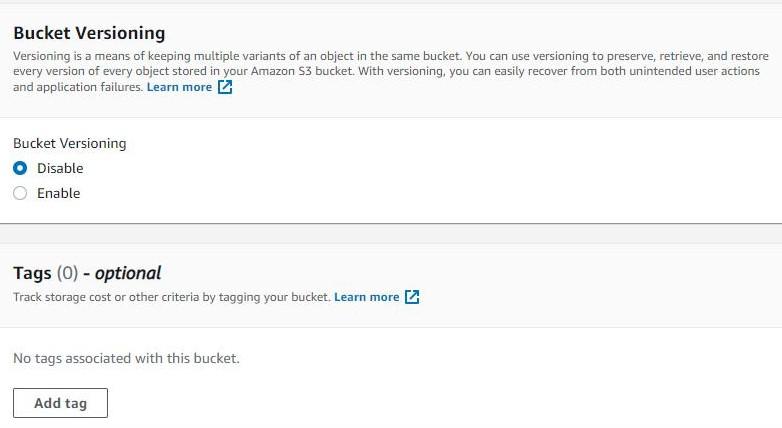This screenshot has height=428, width=782.
Task: Click the "Enable" option label text
Action: click(x=58, y=193)
